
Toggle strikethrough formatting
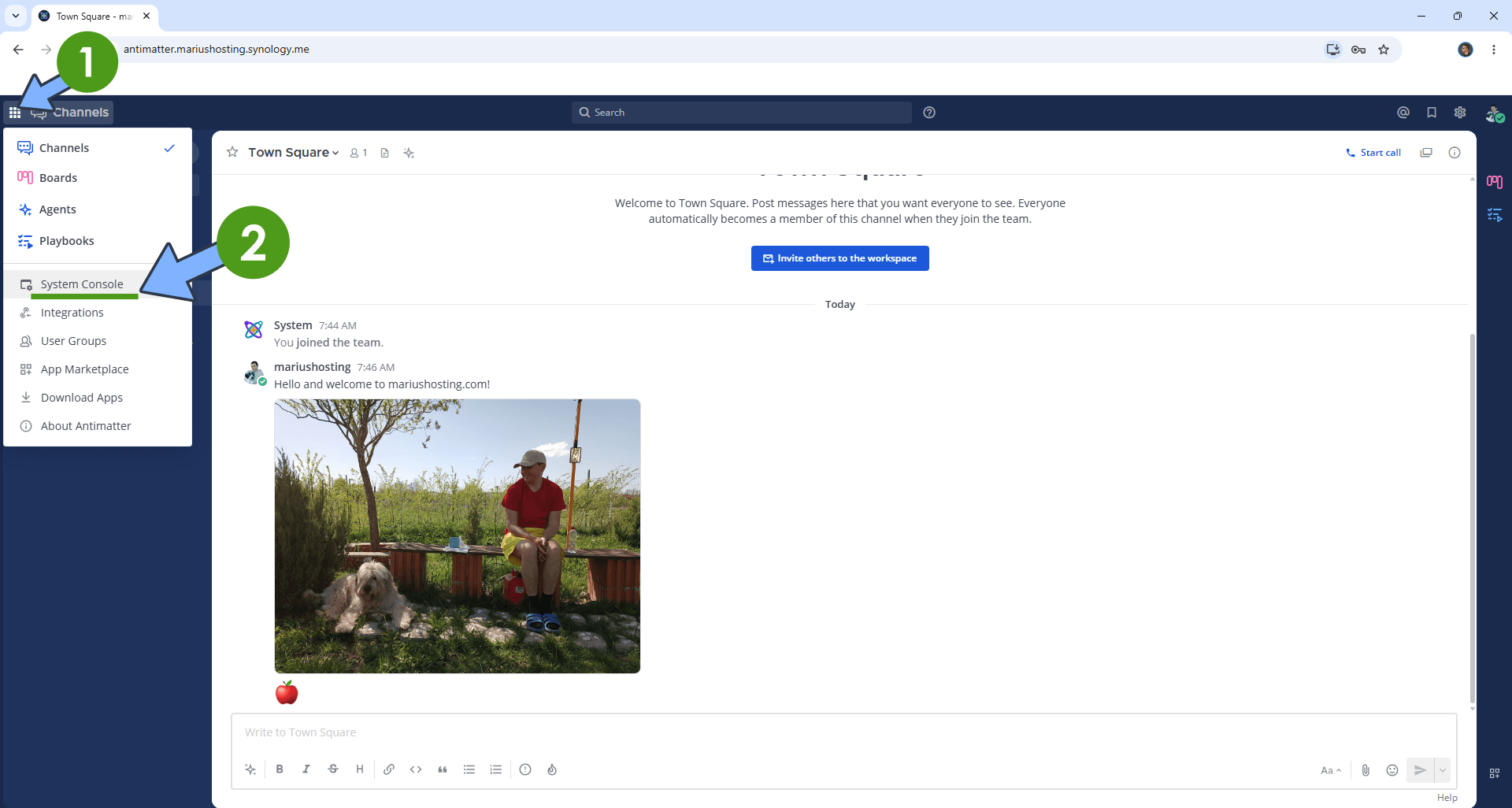pos(333,769)
